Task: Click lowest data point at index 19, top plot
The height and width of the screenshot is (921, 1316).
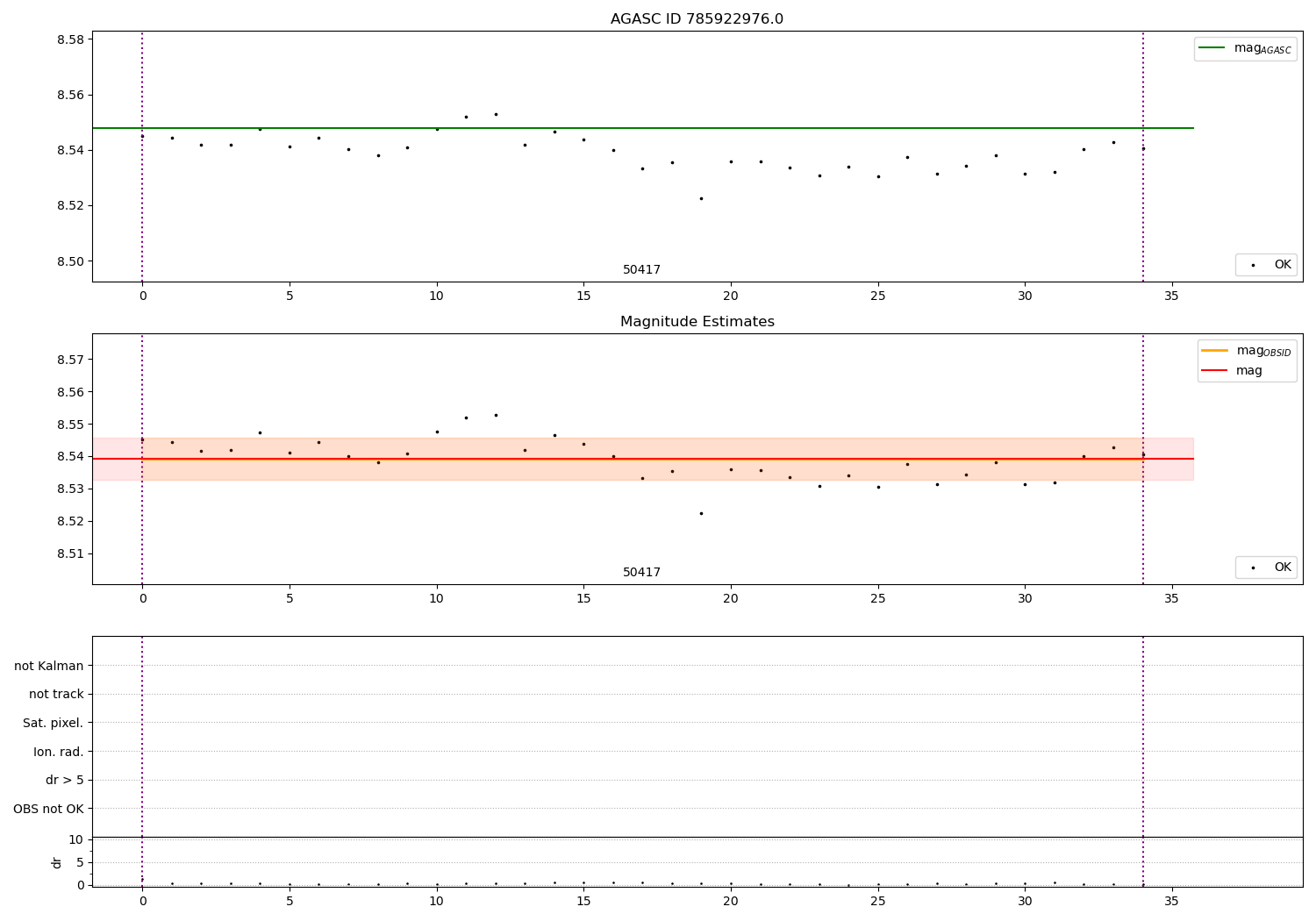Action: [701, 198]
